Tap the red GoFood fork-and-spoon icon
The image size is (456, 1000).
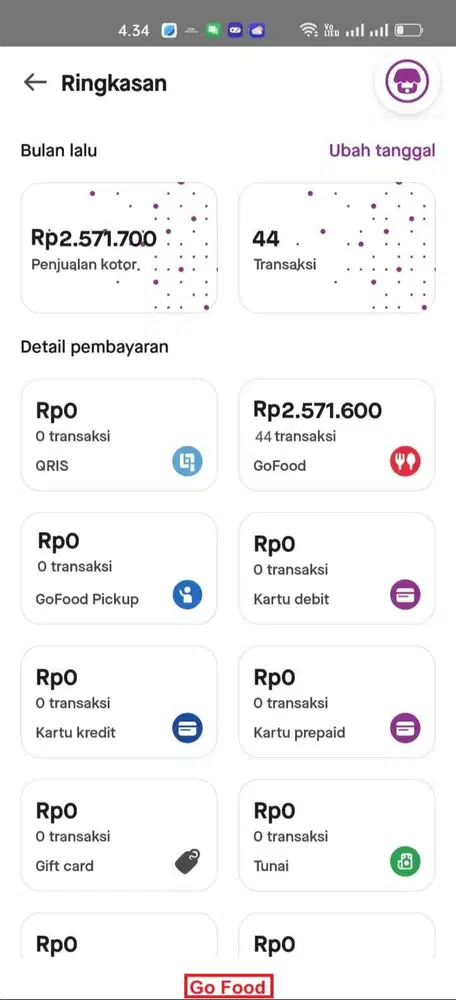click(406, 461)
